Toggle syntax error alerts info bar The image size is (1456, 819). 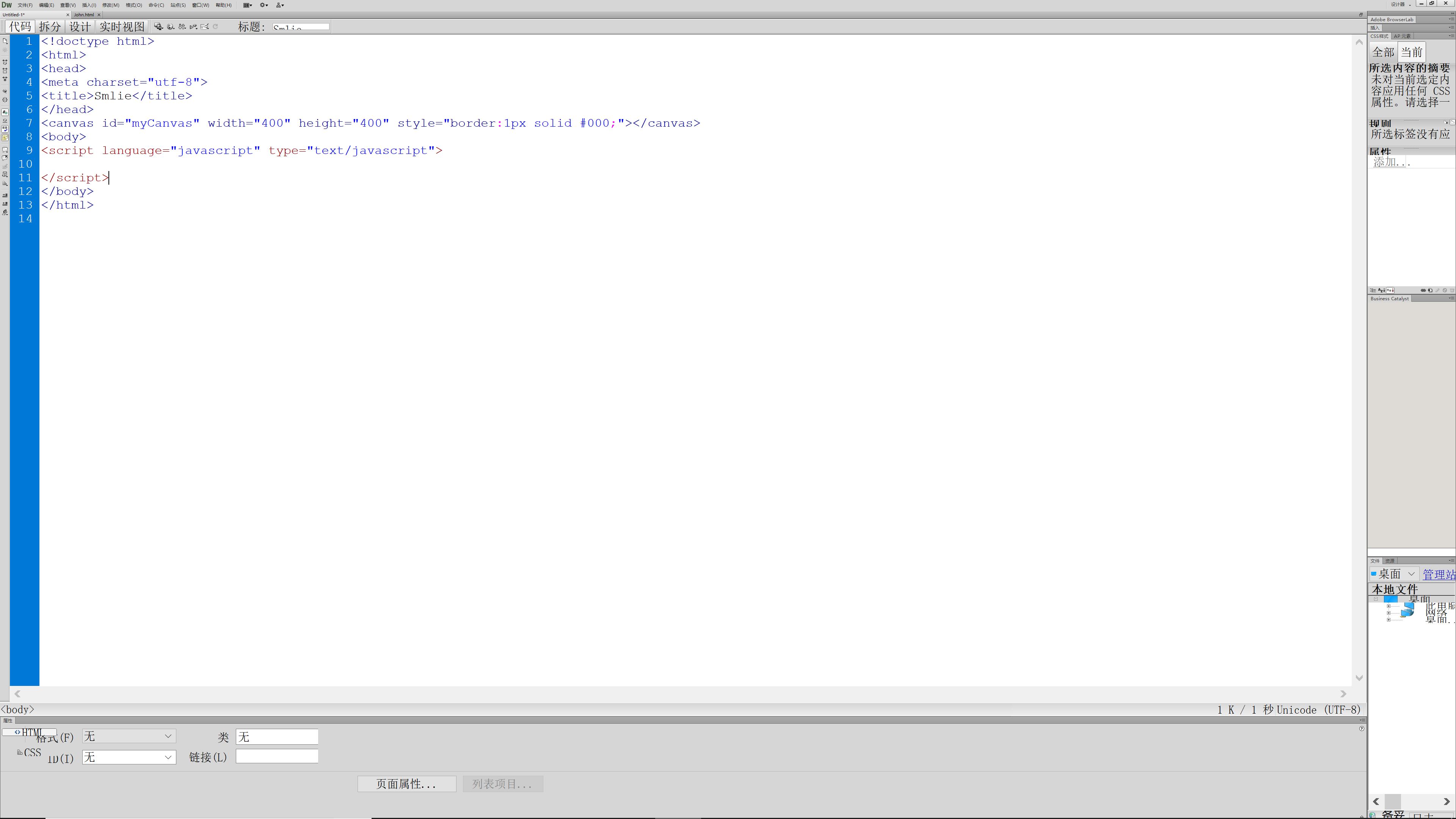(5, 137)
